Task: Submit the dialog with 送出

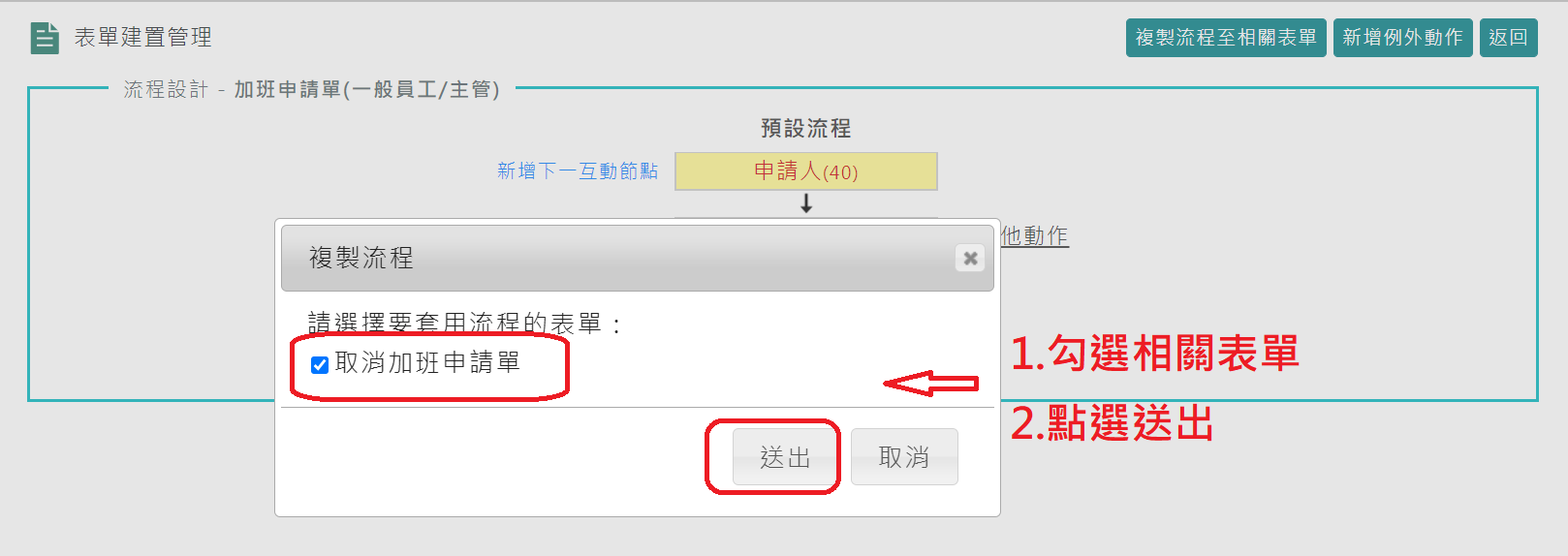Action: [x=785, y=456]
